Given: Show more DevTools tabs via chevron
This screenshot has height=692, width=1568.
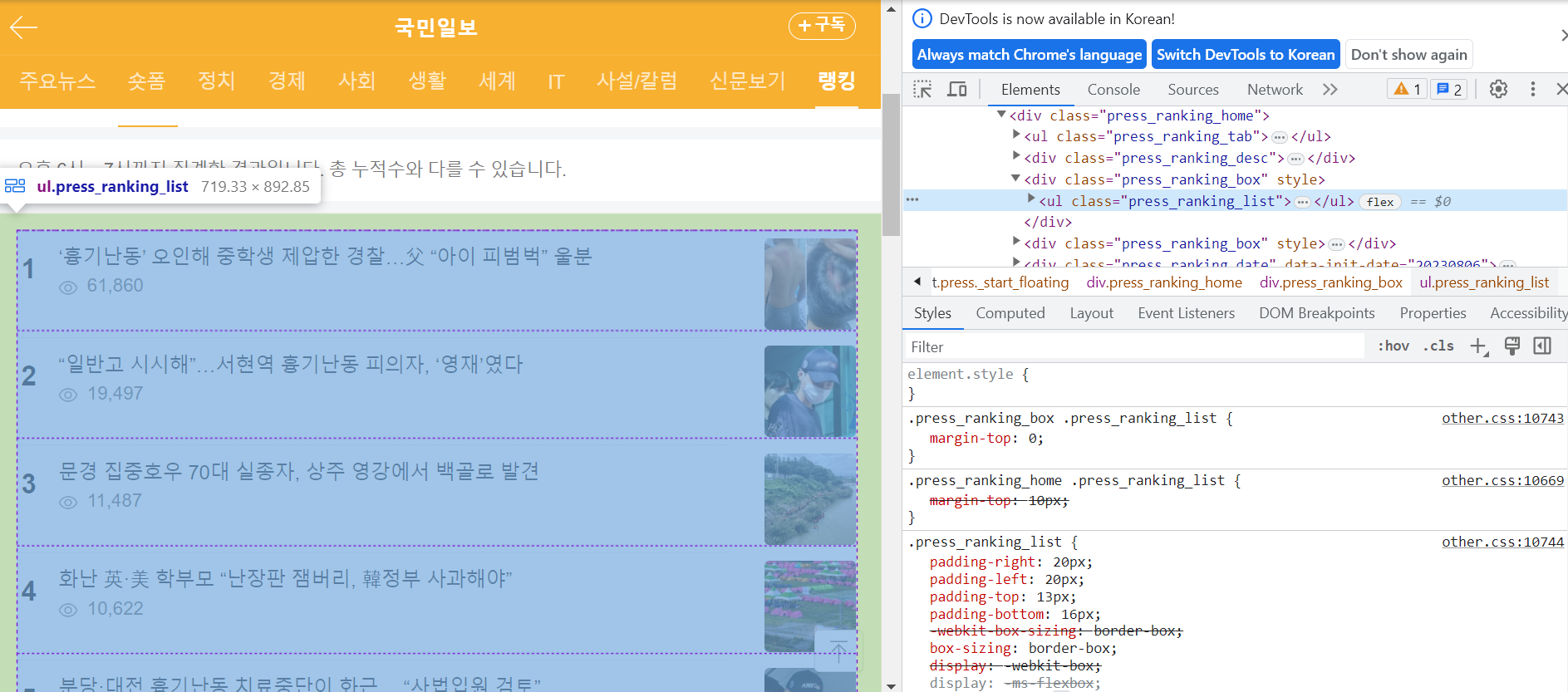Looking at the screenshot, I should pos(1330,89).
